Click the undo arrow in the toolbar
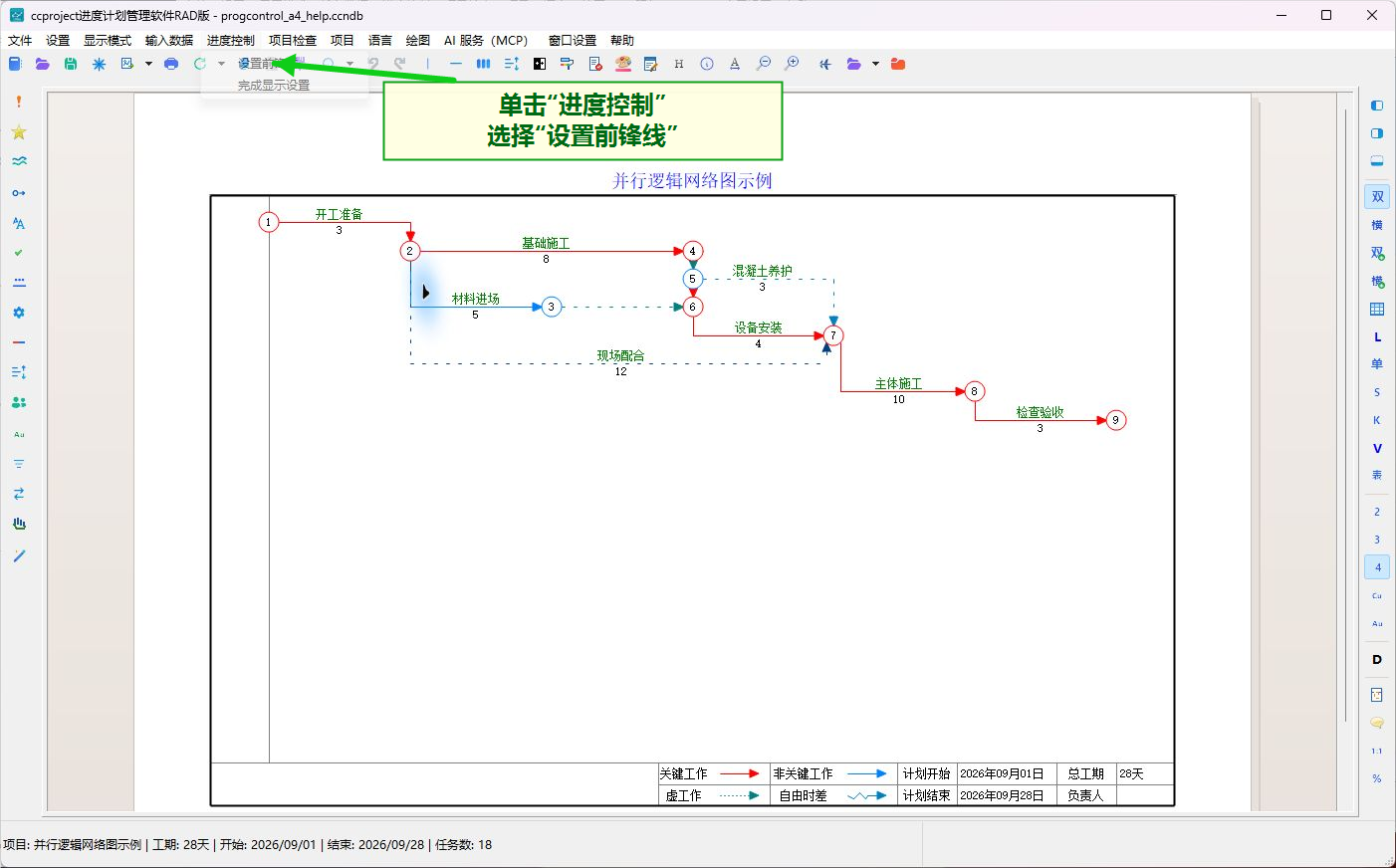 pos(373,64)
